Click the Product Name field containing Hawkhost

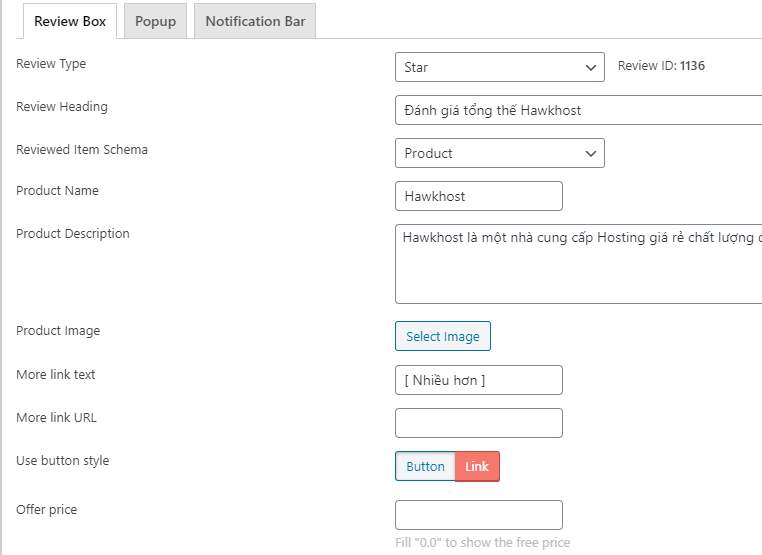[x=479, y=196]
